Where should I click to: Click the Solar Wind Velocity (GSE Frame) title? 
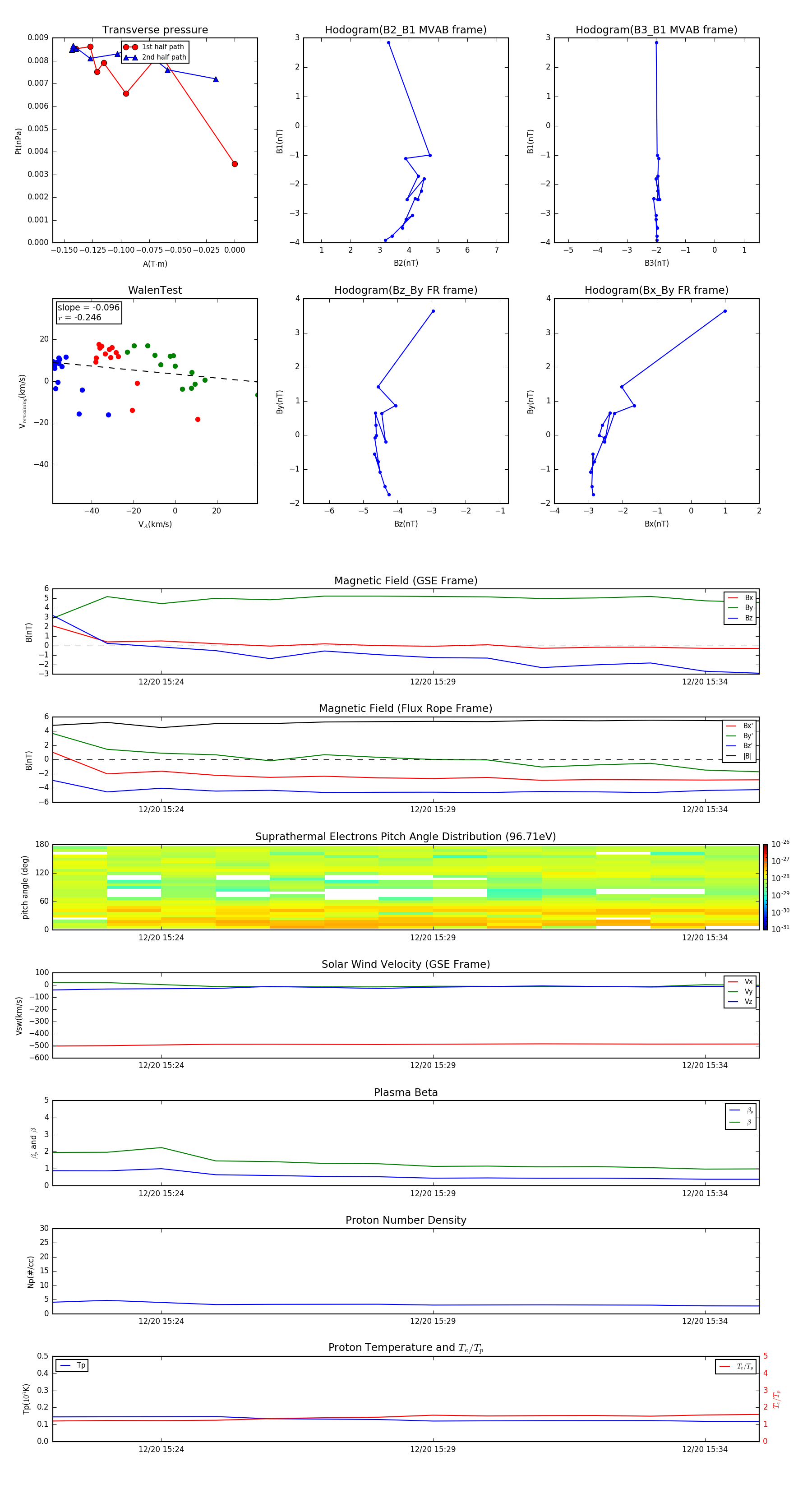coord(406,964)
